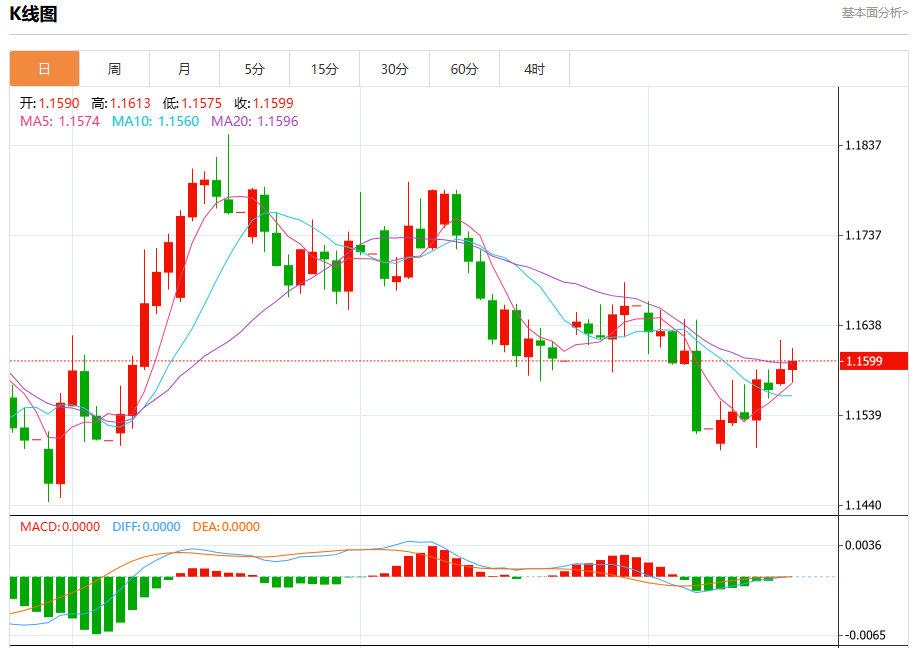Viewport: 914px width, 648px height.
Task: Click the DEA value label
Action: point(226,527)
